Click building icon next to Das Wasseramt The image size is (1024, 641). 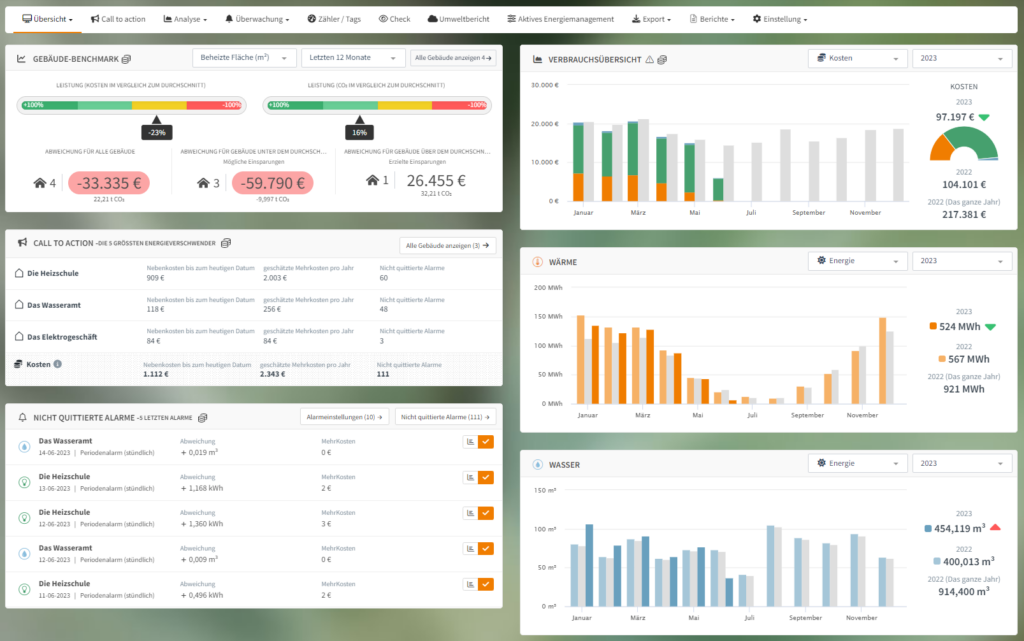tap(19, 305)
